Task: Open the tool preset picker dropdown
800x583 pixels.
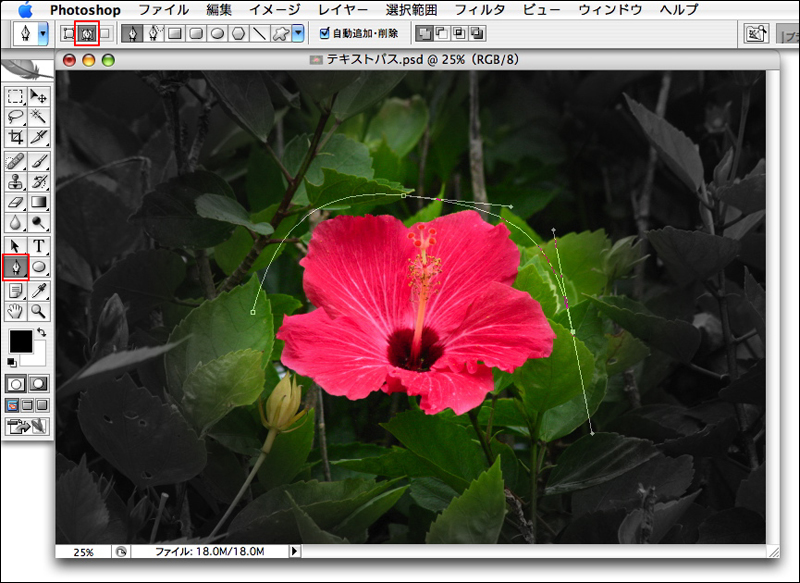Action: coord(42,33)
